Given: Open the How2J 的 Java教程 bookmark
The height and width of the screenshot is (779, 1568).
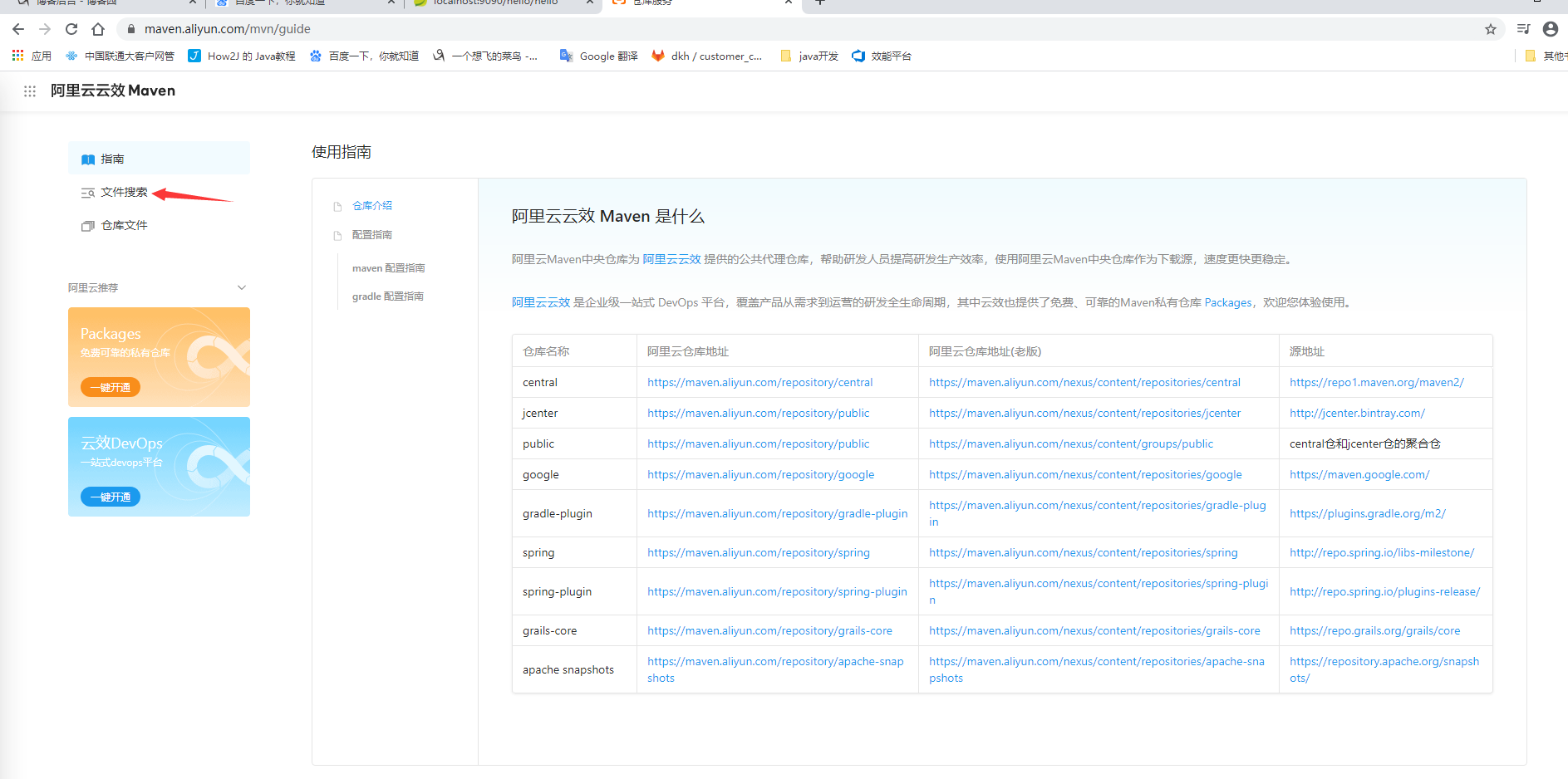Looking at the screenshot, I should (242, 56).
